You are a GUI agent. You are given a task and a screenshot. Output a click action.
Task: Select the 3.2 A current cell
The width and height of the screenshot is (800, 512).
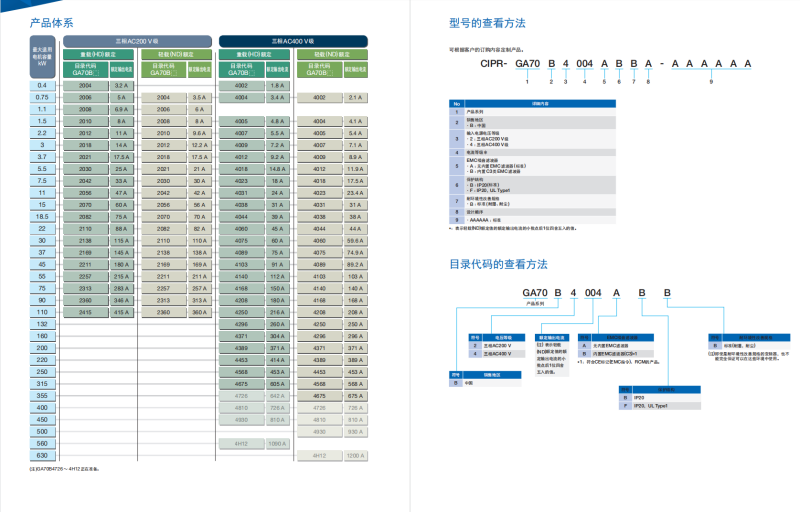[121, 86]
